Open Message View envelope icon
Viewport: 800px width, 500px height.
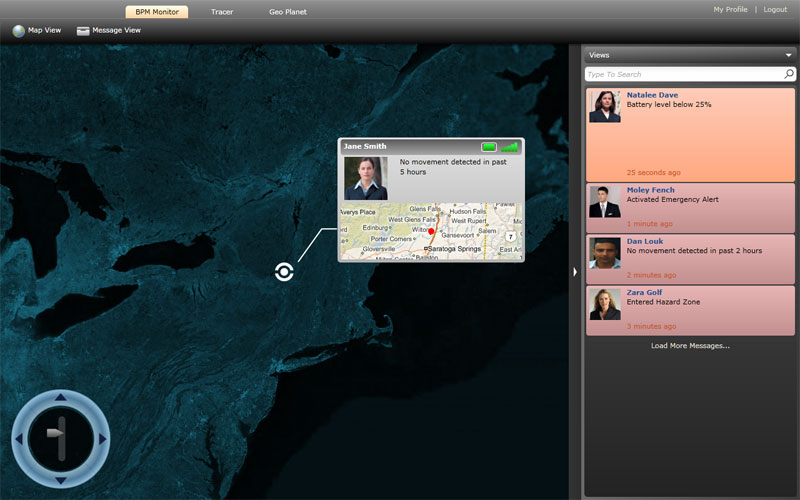pyautogui.click(x=83, y=31)
